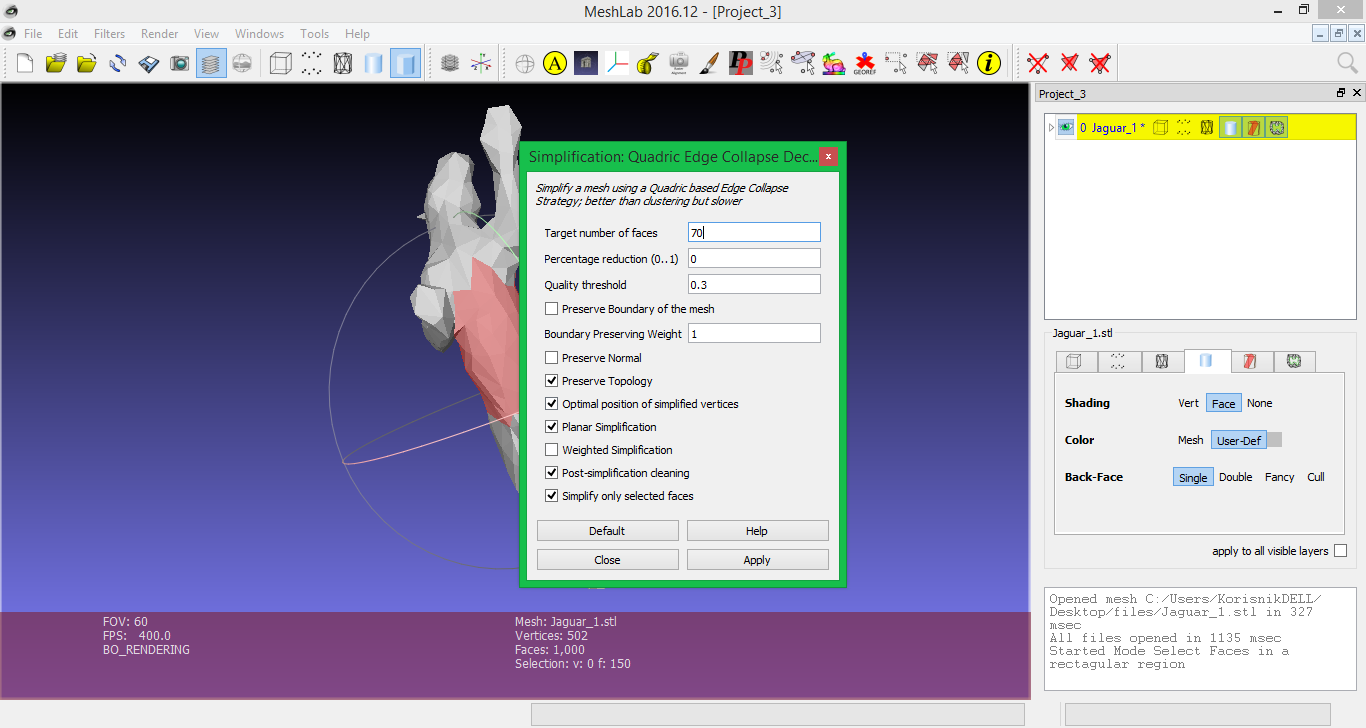The height and width of the screenshot is (728, 1366).
Task: Close the dialog with the Close button
Action: click(607, 560)
